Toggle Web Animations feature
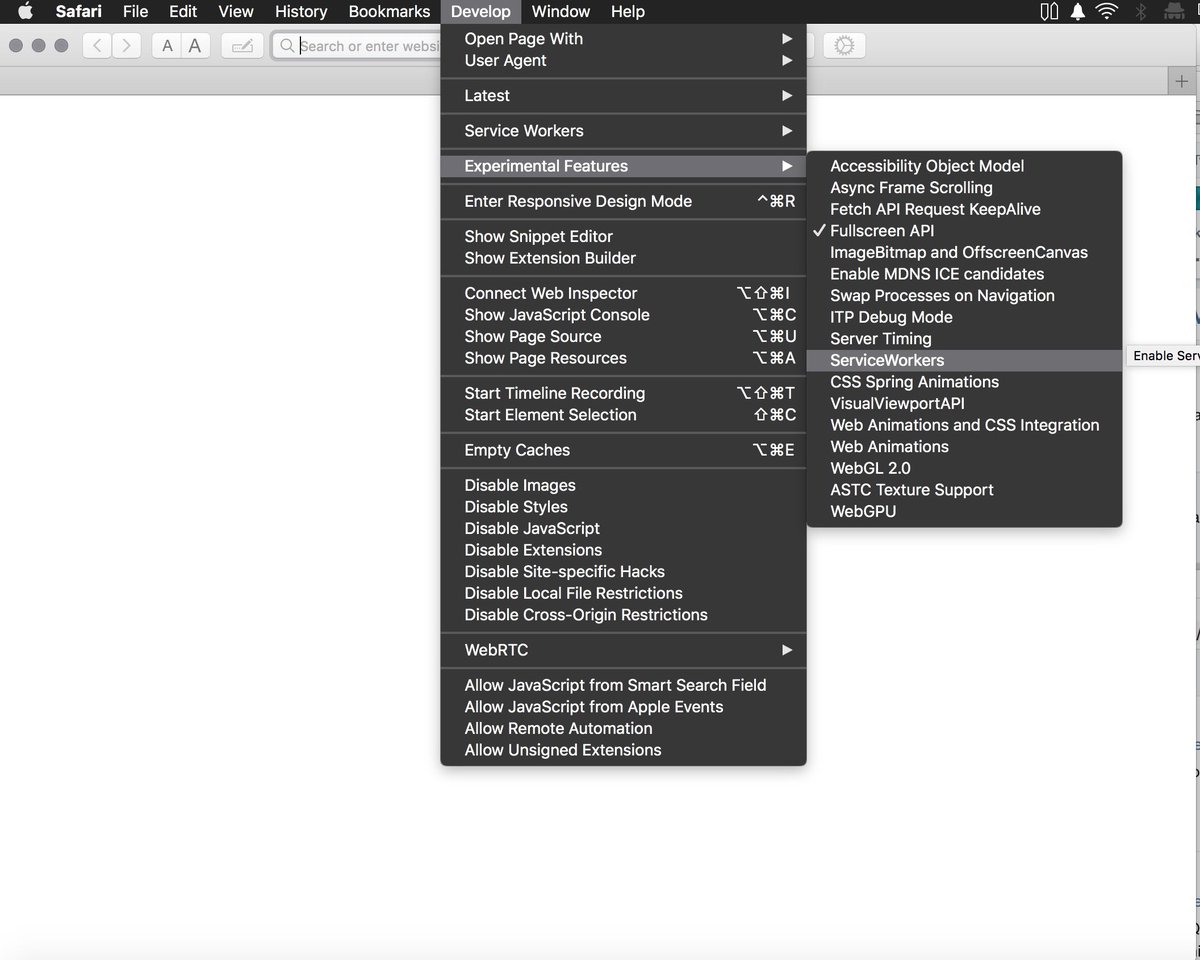This screenshot has width=1200, height=960. coord(964,447)
